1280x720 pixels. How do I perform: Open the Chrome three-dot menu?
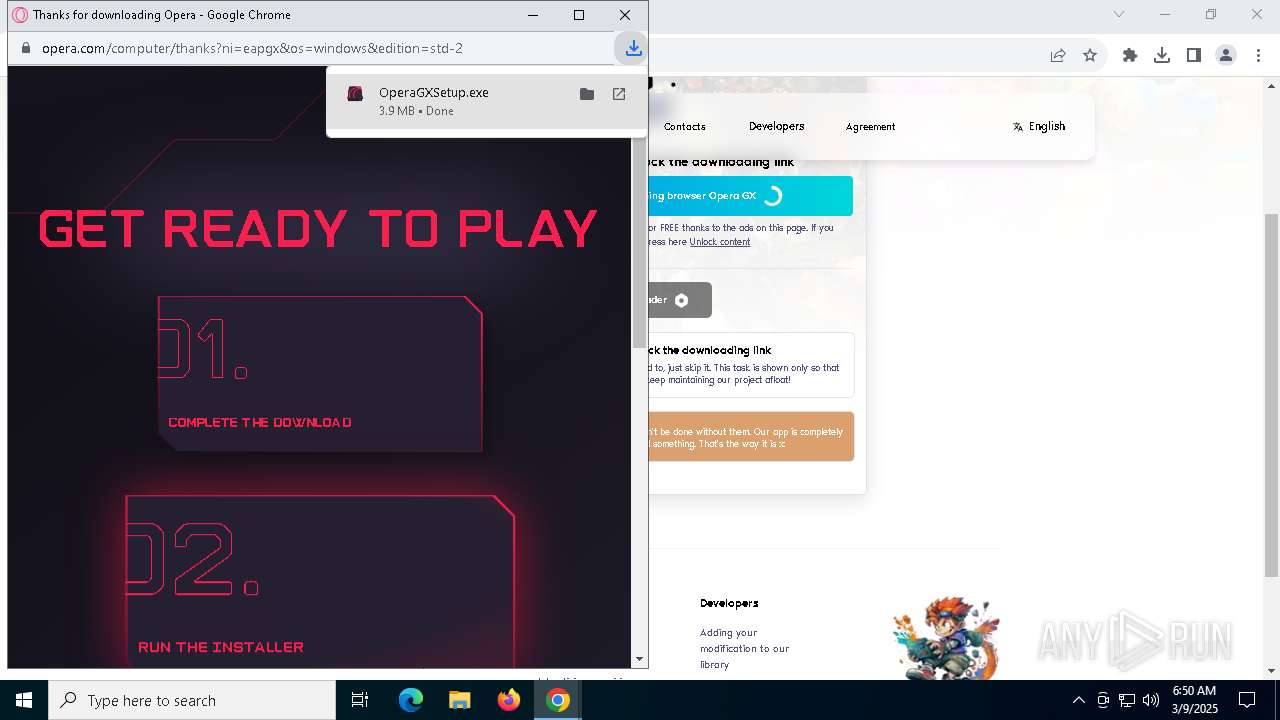click(x=1258, y=56)
